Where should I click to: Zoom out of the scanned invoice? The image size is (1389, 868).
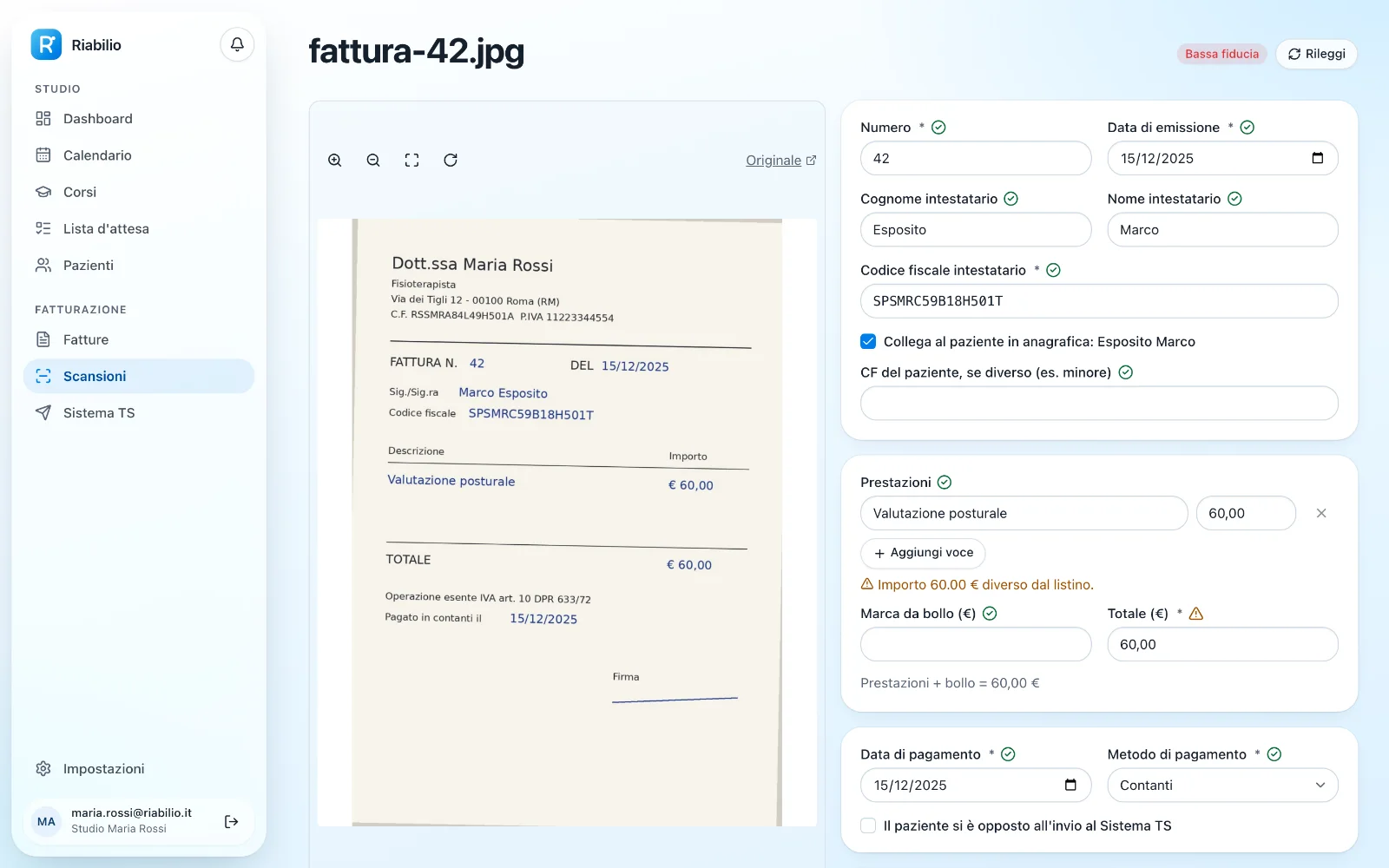[373, 160]
